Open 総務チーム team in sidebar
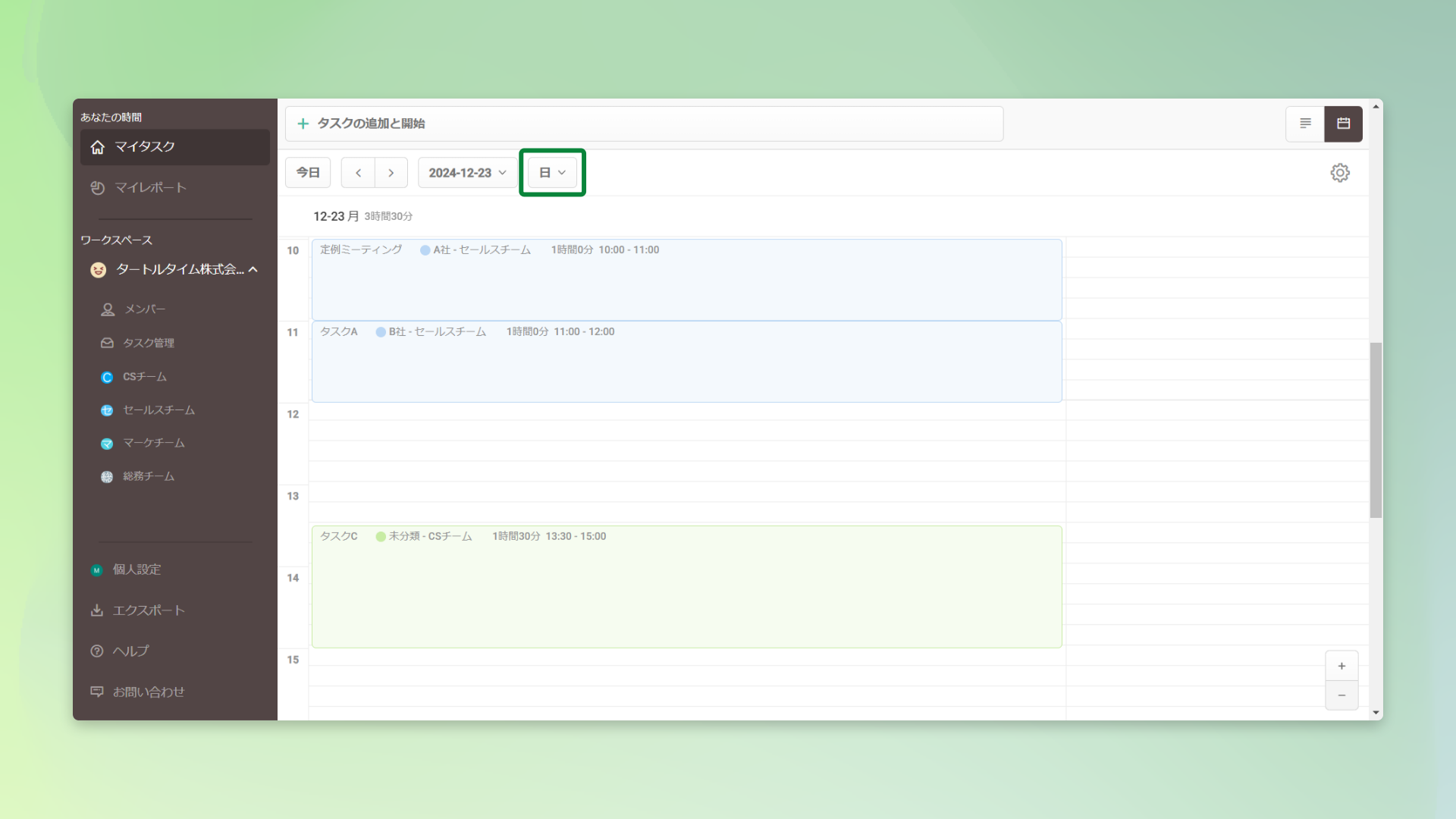 click(148, 476)
